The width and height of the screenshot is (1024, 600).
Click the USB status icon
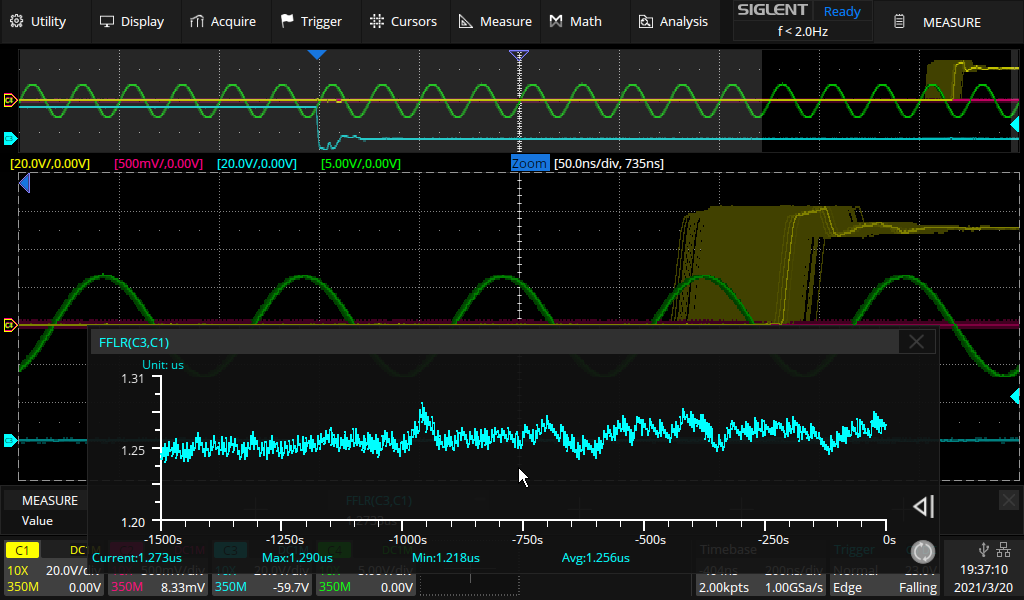pyautogui.click(x=984, y=550)
